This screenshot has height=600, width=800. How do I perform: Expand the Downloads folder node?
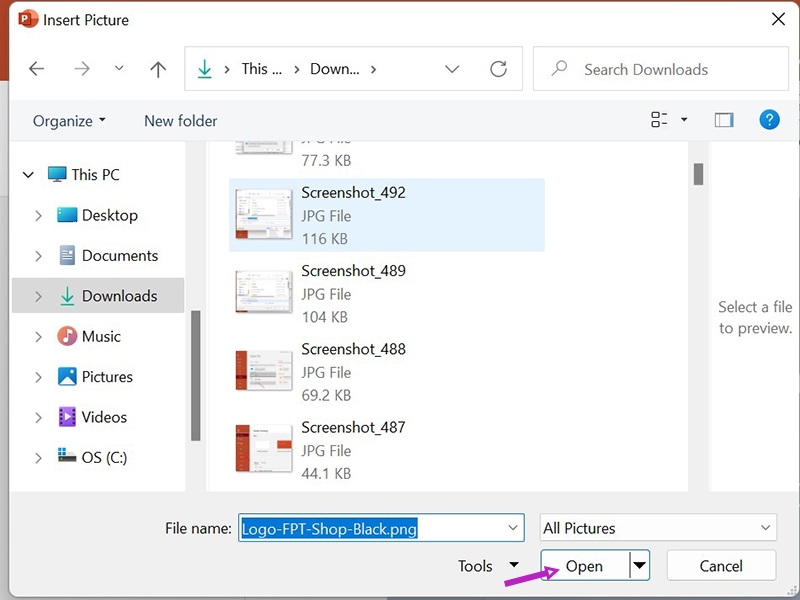coord(38,296)
